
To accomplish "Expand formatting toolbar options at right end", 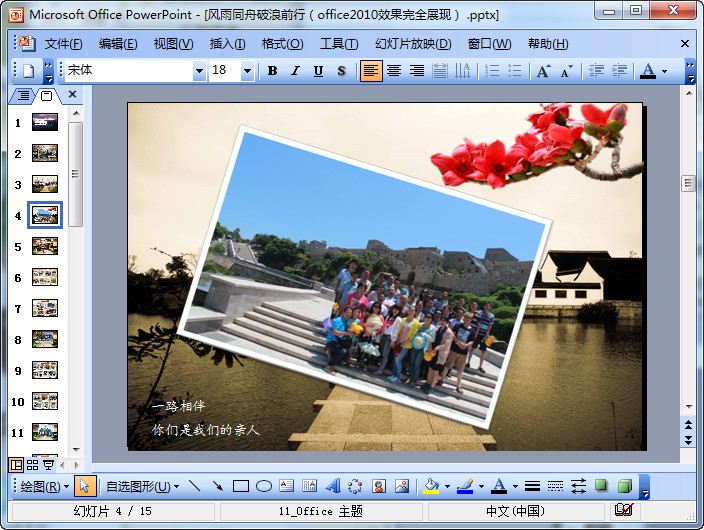I will click(x=691, y=72).
